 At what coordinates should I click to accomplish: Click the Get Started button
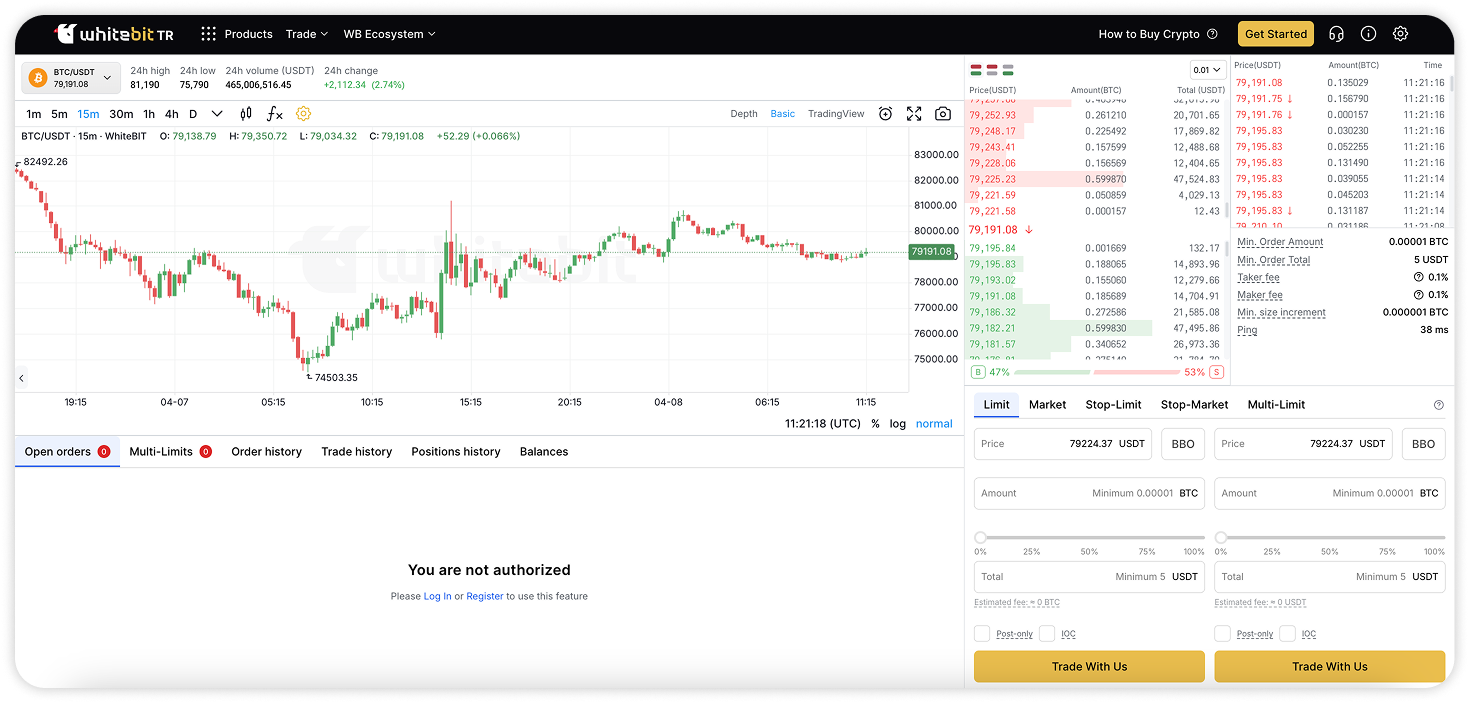point(1275,33)
